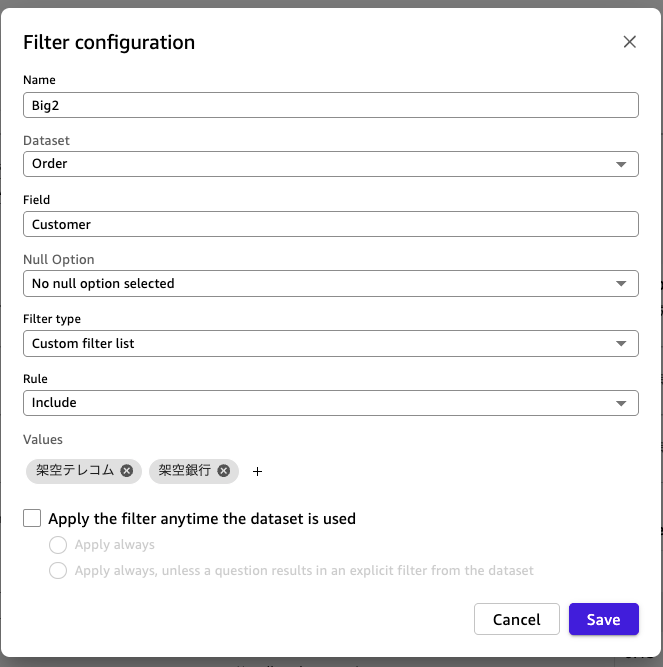Click the Save button
The width and height of the screenshot is (663, 667).
[x=603, y=619]
